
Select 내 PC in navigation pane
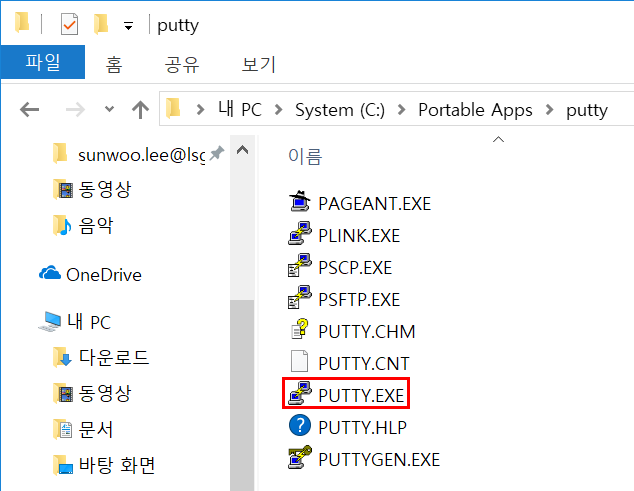point(89,322)
